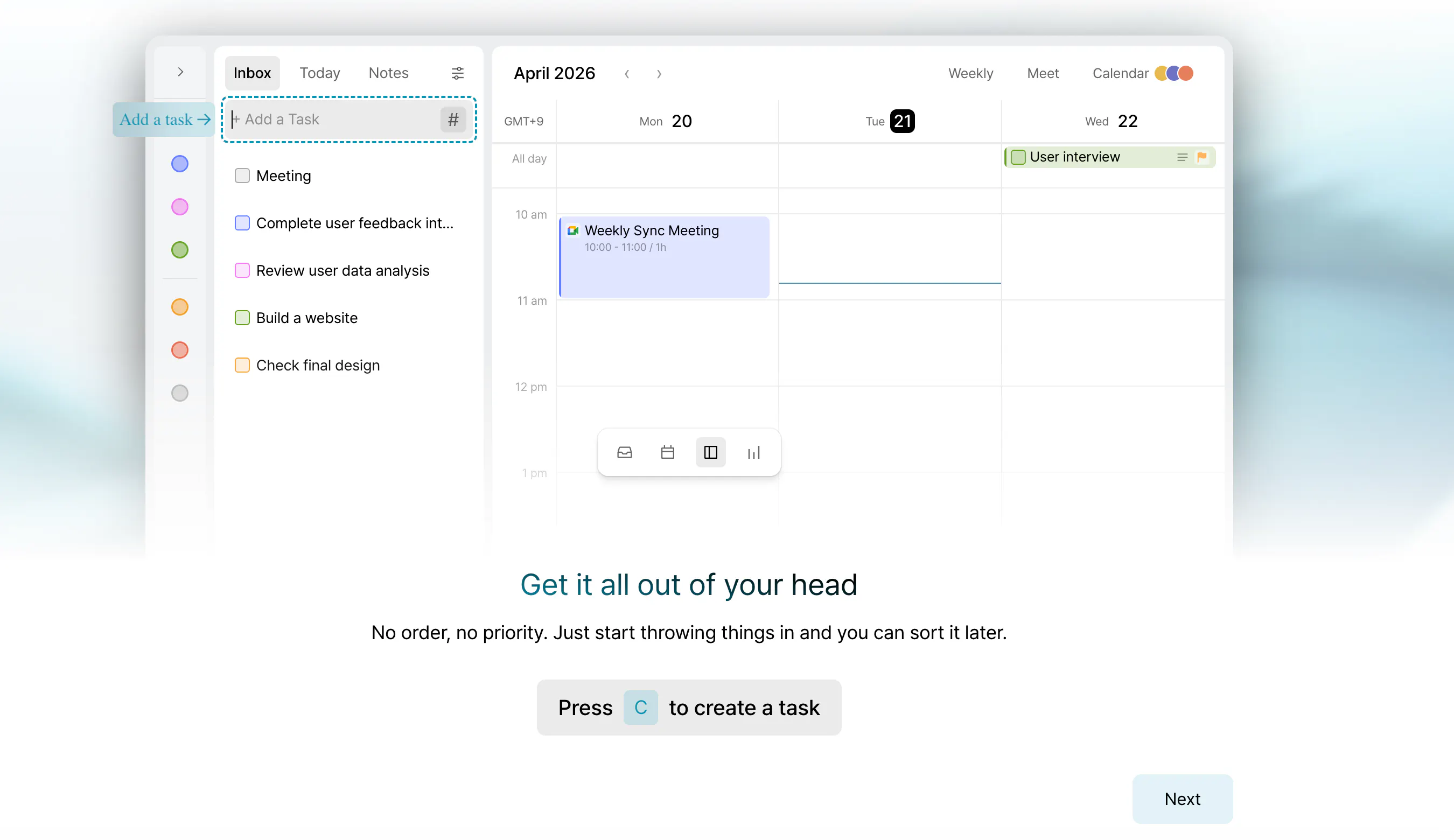Select the blue color circle in sidebar

[x=180, y=164]
